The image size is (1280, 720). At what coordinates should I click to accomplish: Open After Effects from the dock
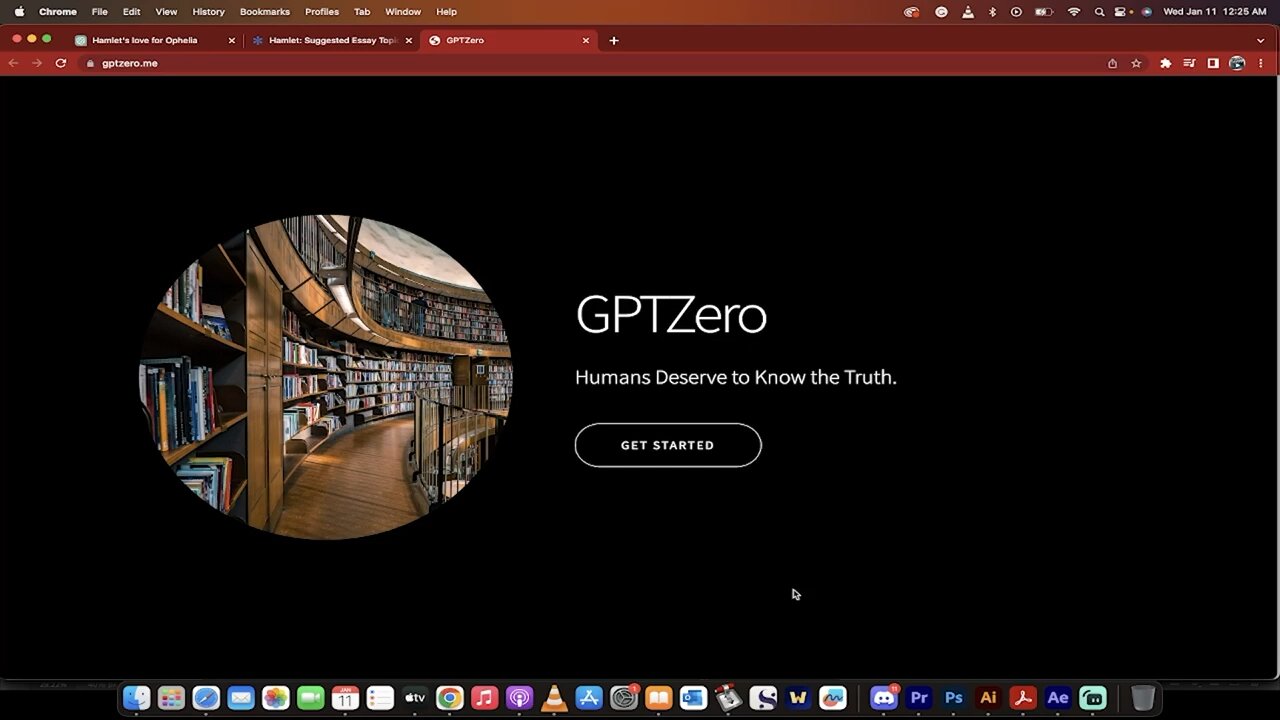(x=1058, y=698)
